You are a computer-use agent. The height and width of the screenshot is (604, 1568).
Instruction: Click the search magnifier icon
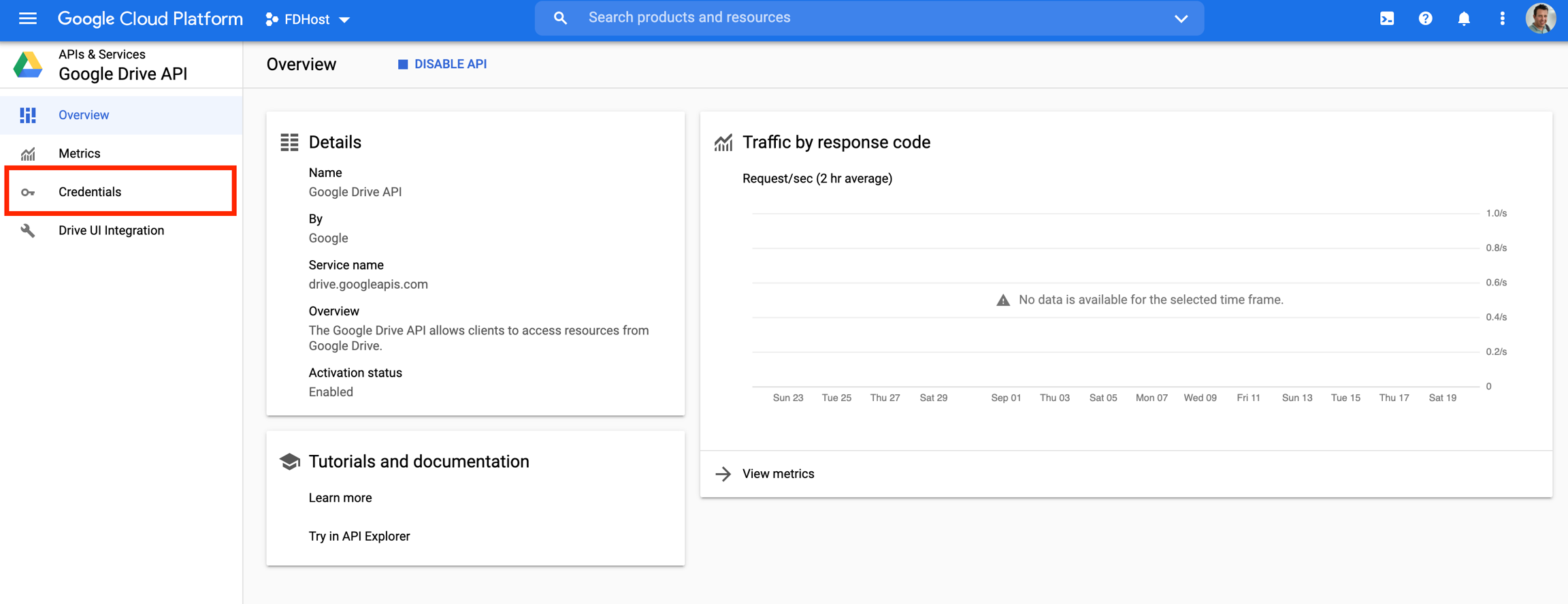point(560,18)
